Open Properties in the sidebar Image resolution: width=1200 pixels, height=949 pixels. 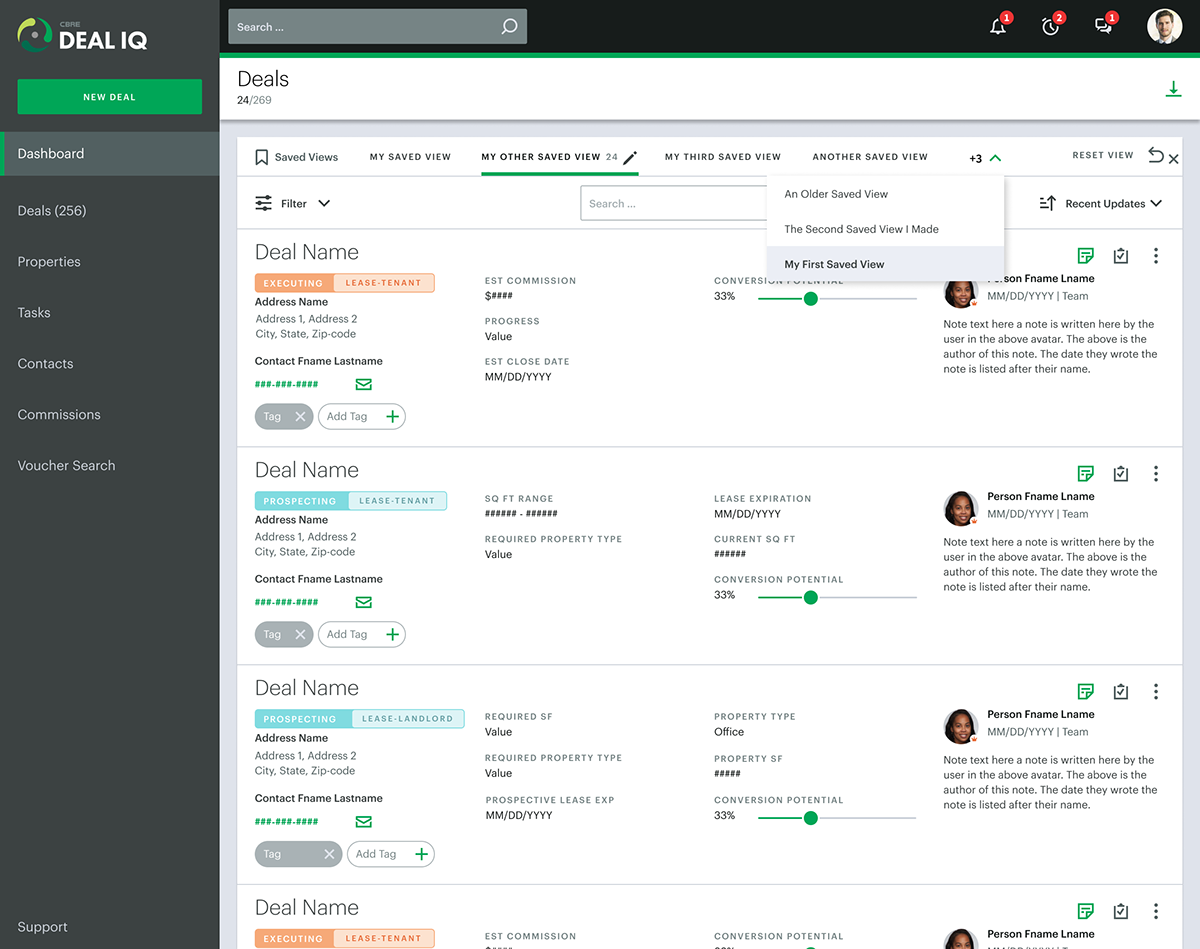point(49,262)
